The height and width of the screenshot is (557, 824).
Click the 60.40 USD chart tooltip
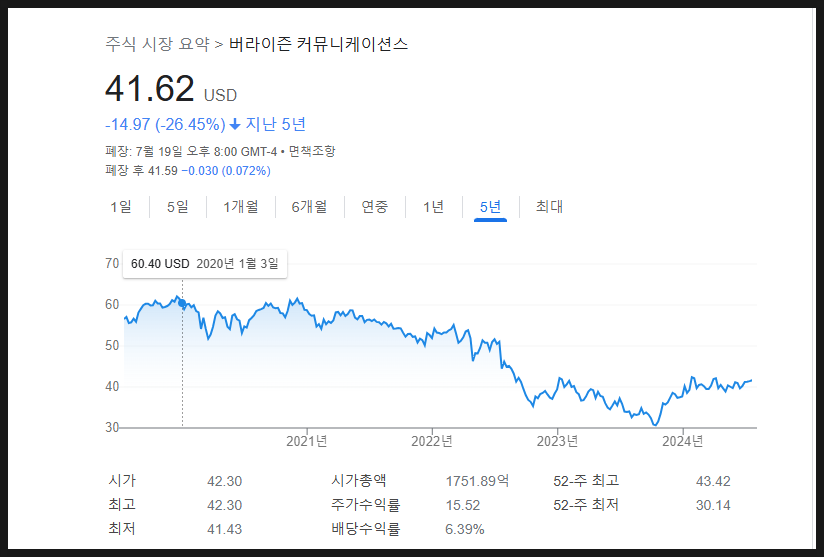(205, 264)
